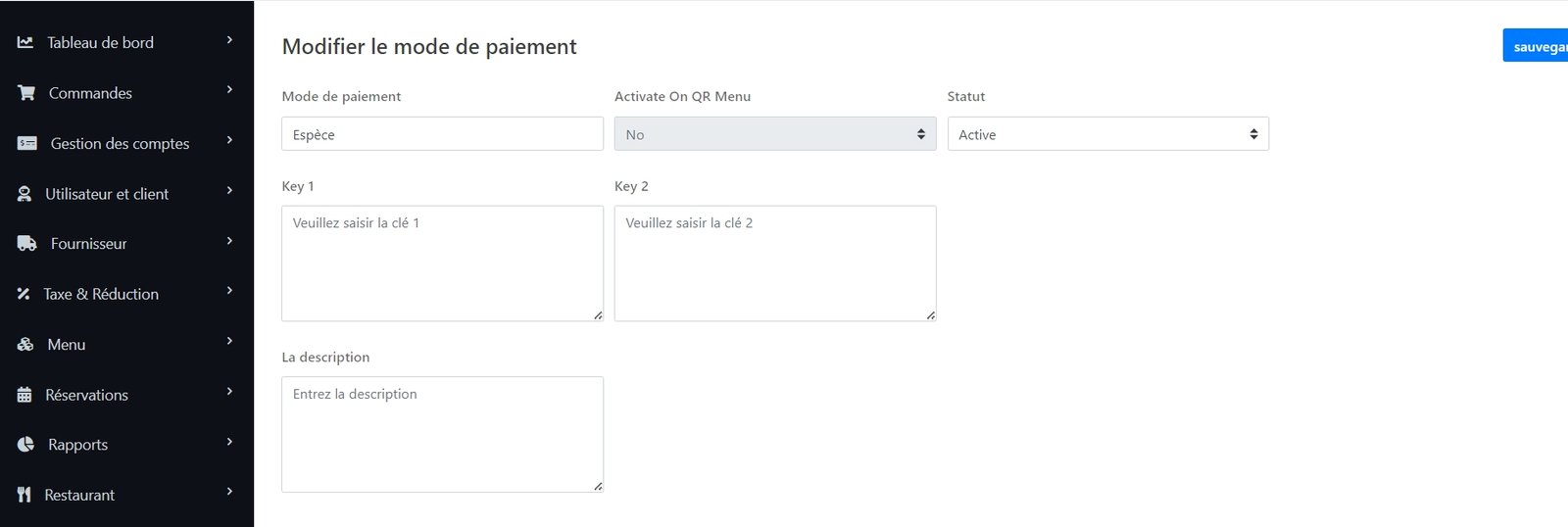This screenshot has height=527, width=1568.
Task: Click the fork and knife Restaurant icon
Action: pyautogui.click(x=24, y=495)
